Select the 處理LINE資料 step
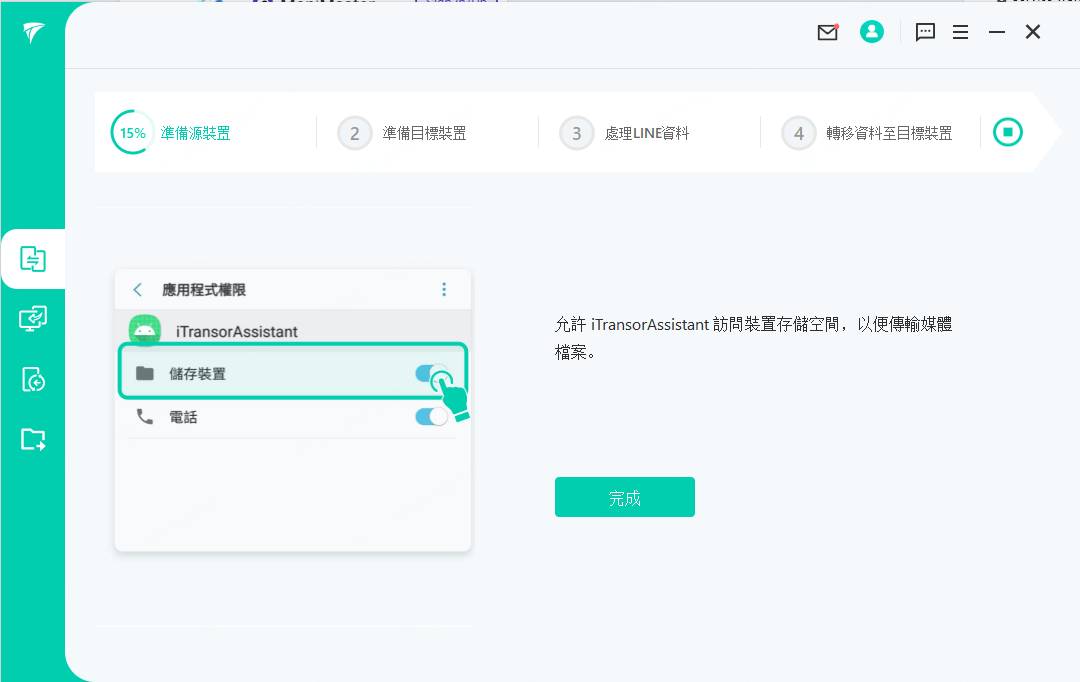Screen dimensions: 1080x682 coord(625,132)
